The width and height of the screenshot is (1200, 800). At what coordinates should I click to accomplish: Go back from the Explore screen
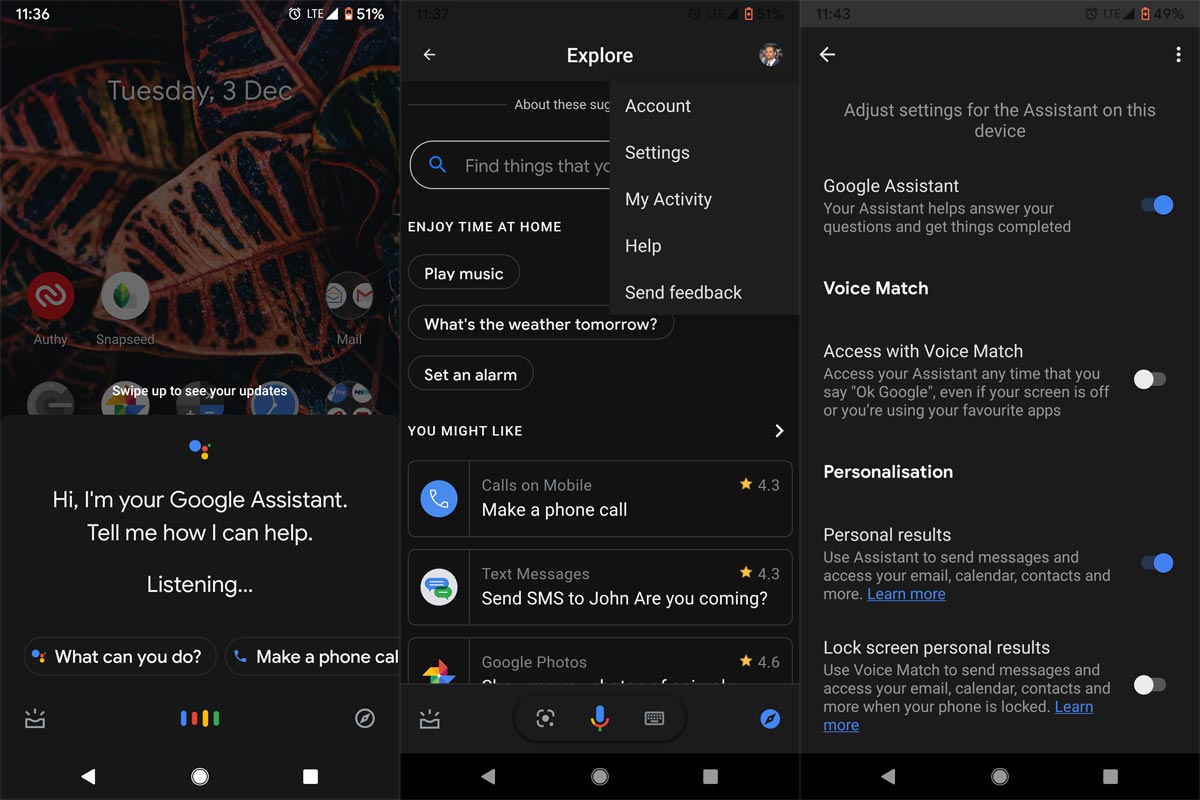point(429,55)
